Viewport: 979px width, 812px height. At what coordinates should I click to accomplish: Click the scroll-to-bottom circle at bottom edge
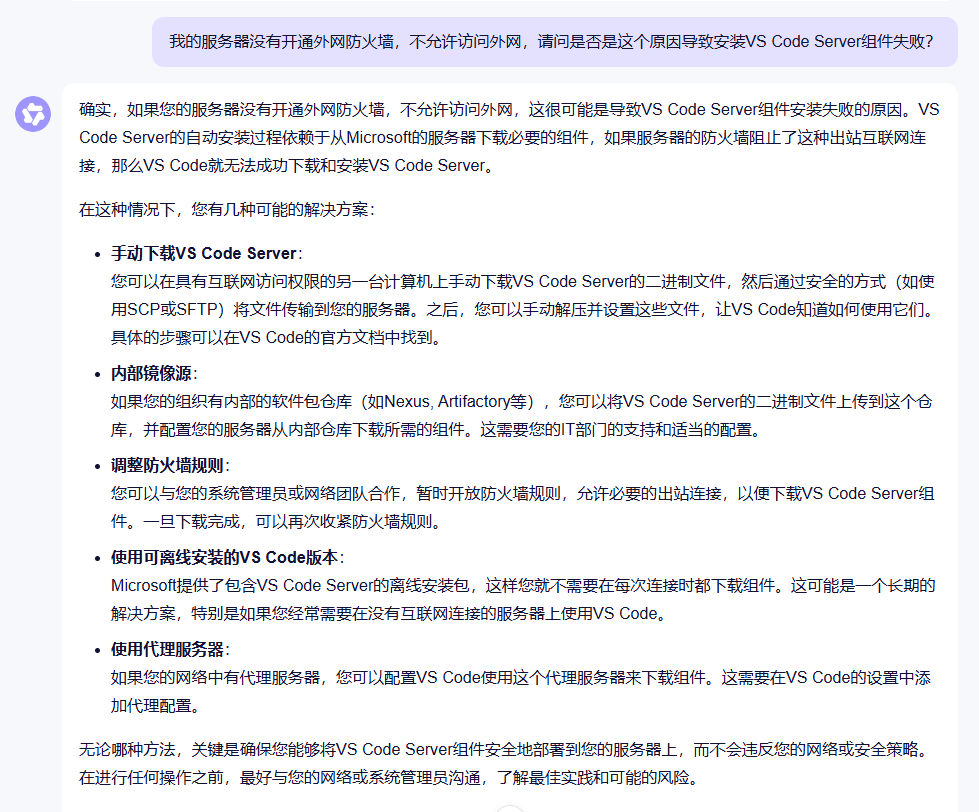tap(510, 807)
